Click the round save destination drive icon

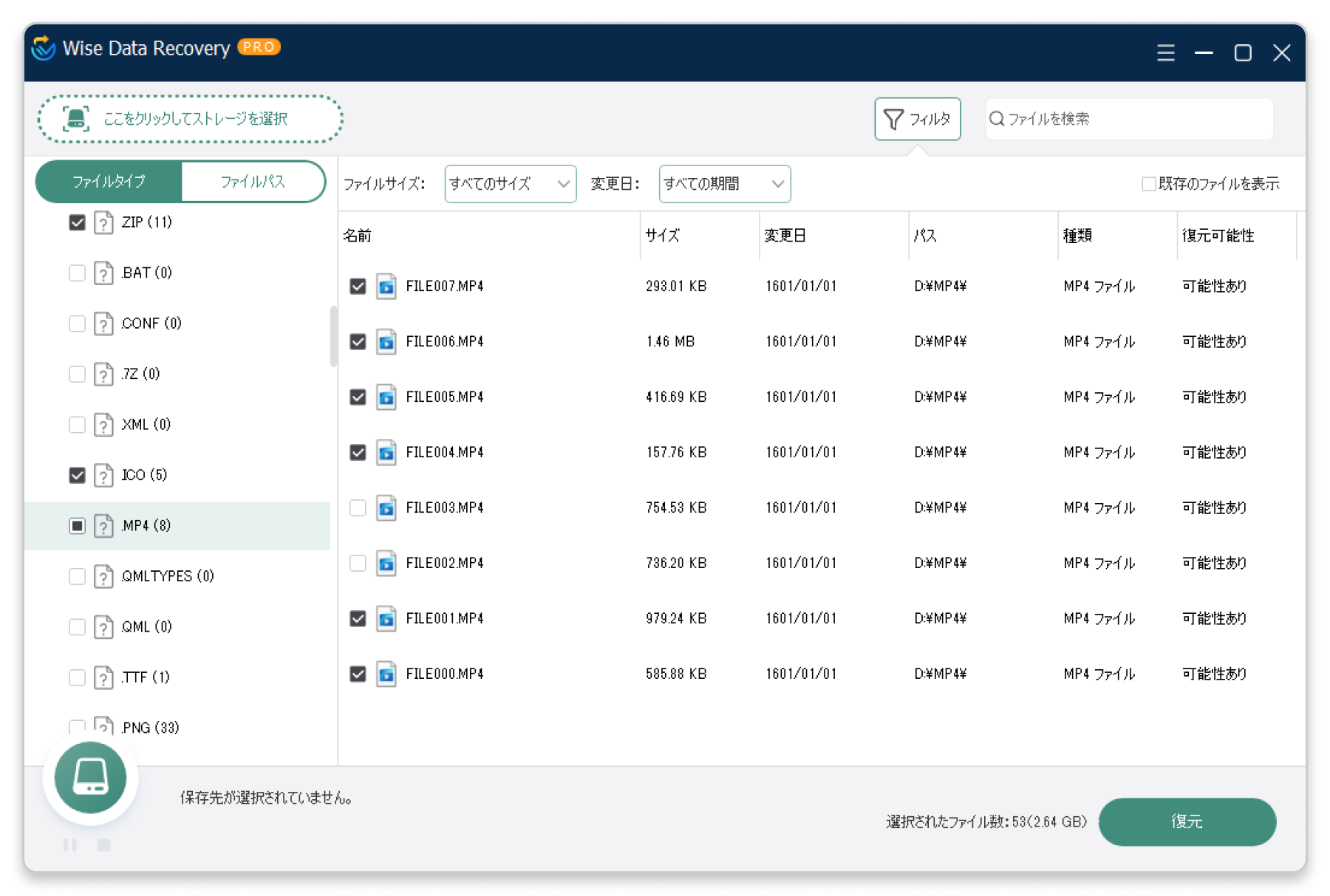[x=90, y=776]
